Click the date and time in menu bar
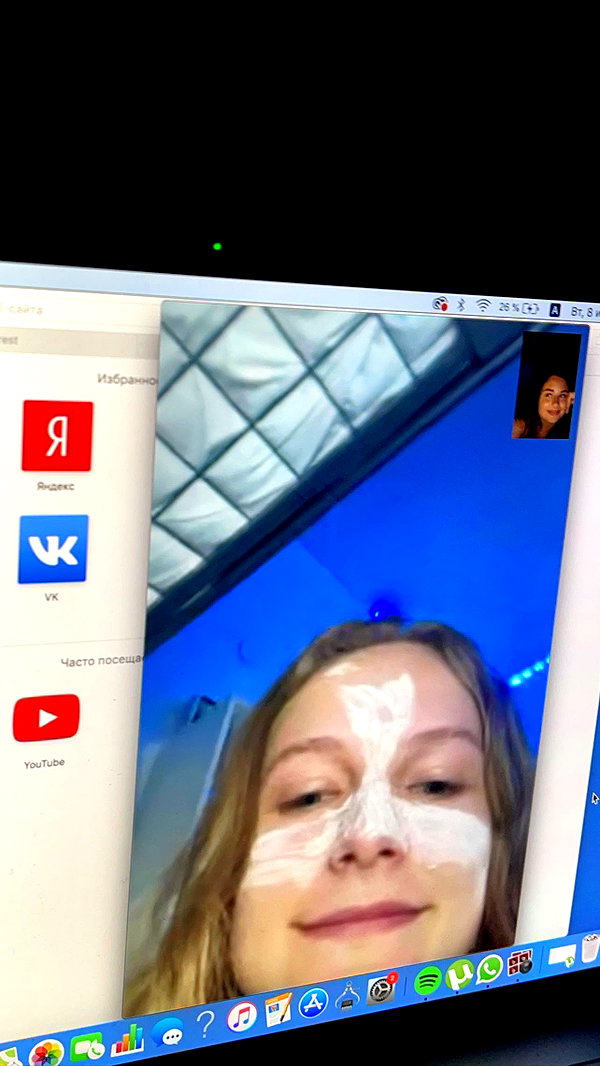Viewport: 600px width, 1066px height. click(x=585, y=311)
